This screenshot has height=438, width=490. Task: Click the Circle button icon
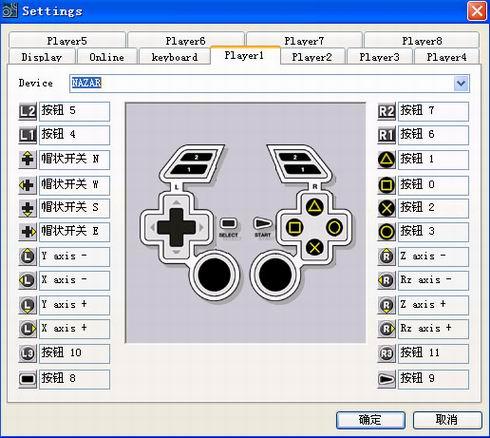(387, 232)
